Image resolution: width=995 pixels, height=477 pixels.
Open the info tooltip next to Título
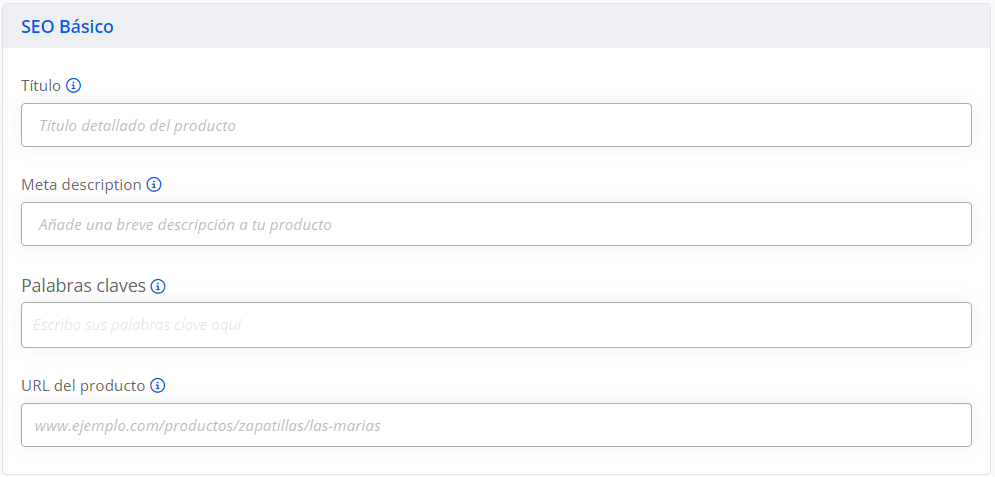[x=74, y=86]
